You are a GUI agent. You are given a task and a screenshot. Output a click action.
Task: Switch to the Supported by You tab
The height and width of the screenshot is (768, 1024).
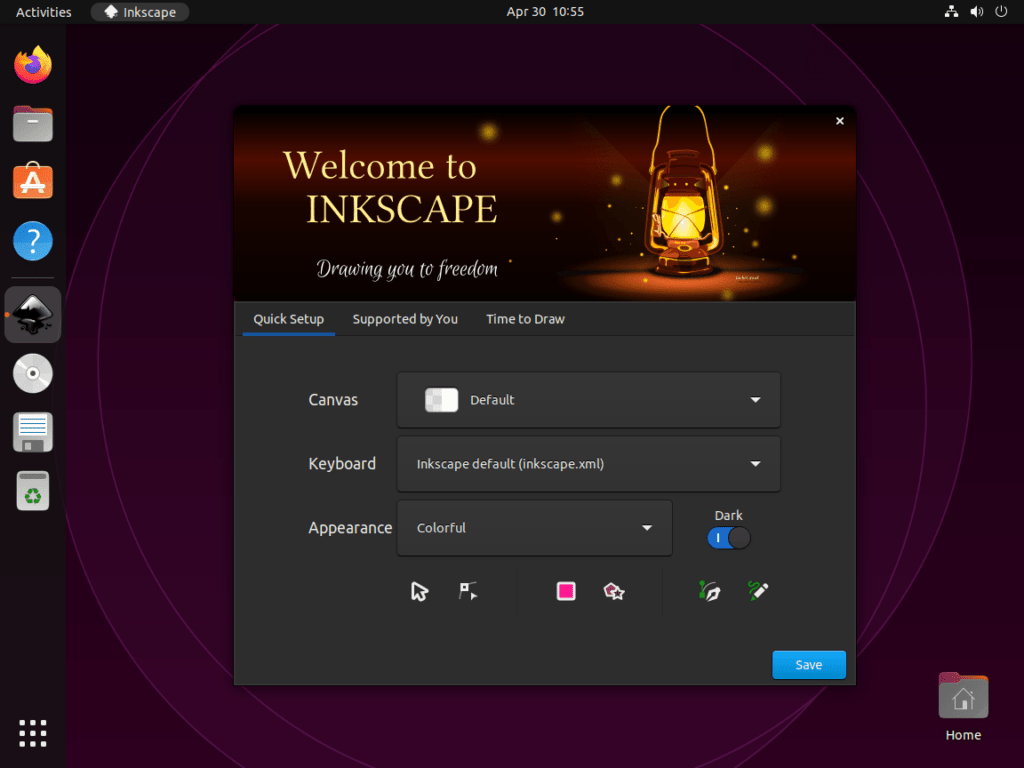click(x=404, y=319)
